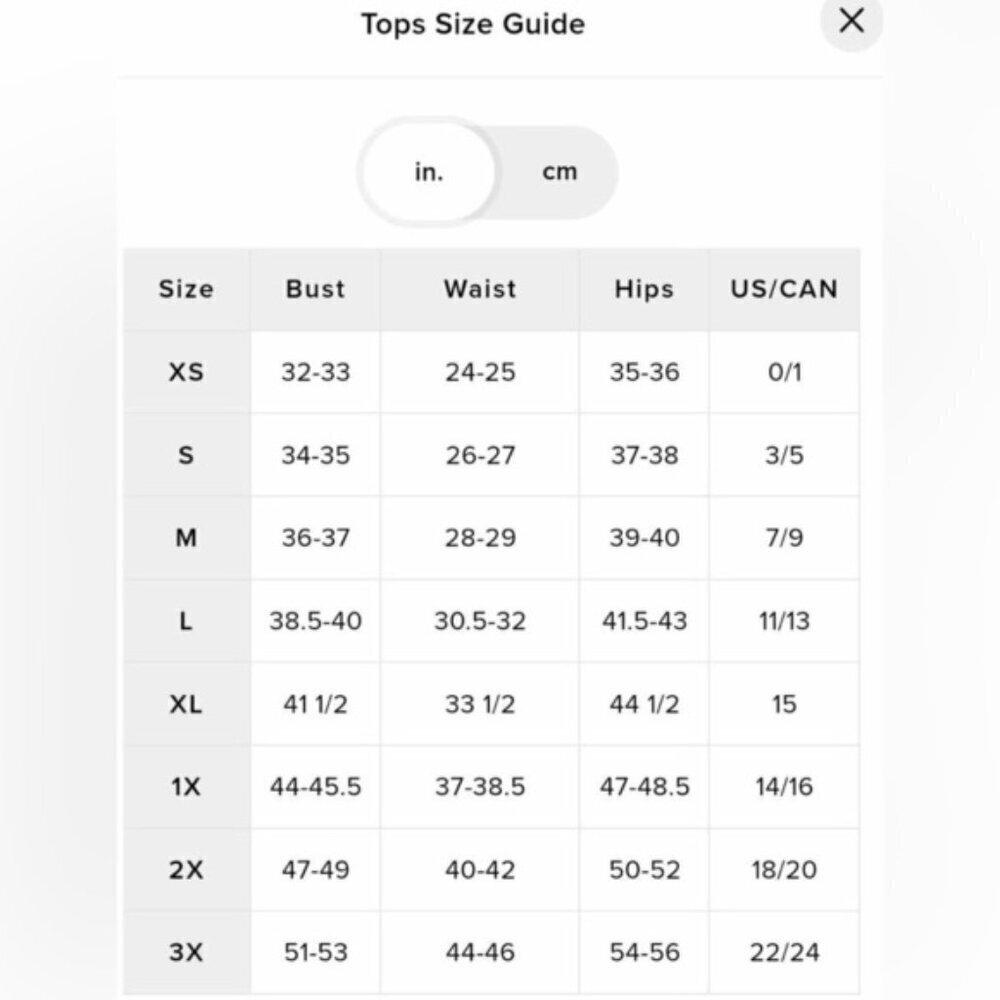The width and height of the screenshot is (1000, 1000).
Task: Click the 22/24 US/CAN cell
Action: tap(784, 953)
